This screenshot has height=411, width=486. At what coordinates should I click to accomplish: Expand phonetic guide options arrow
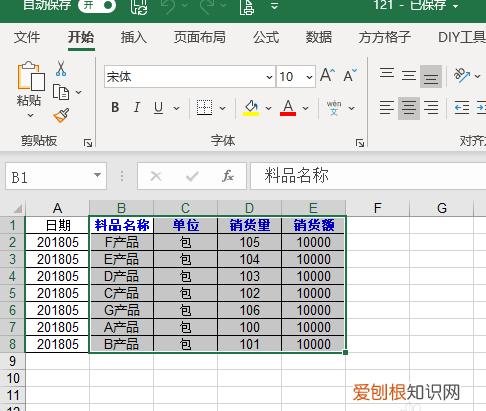click(351, 108)
